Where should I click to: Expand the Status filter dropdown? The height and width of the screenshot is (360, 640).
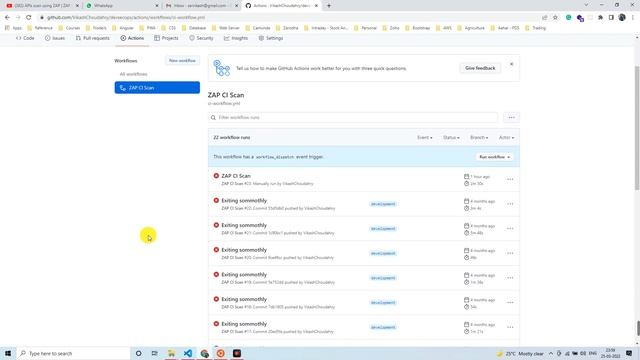pos(451,138)
